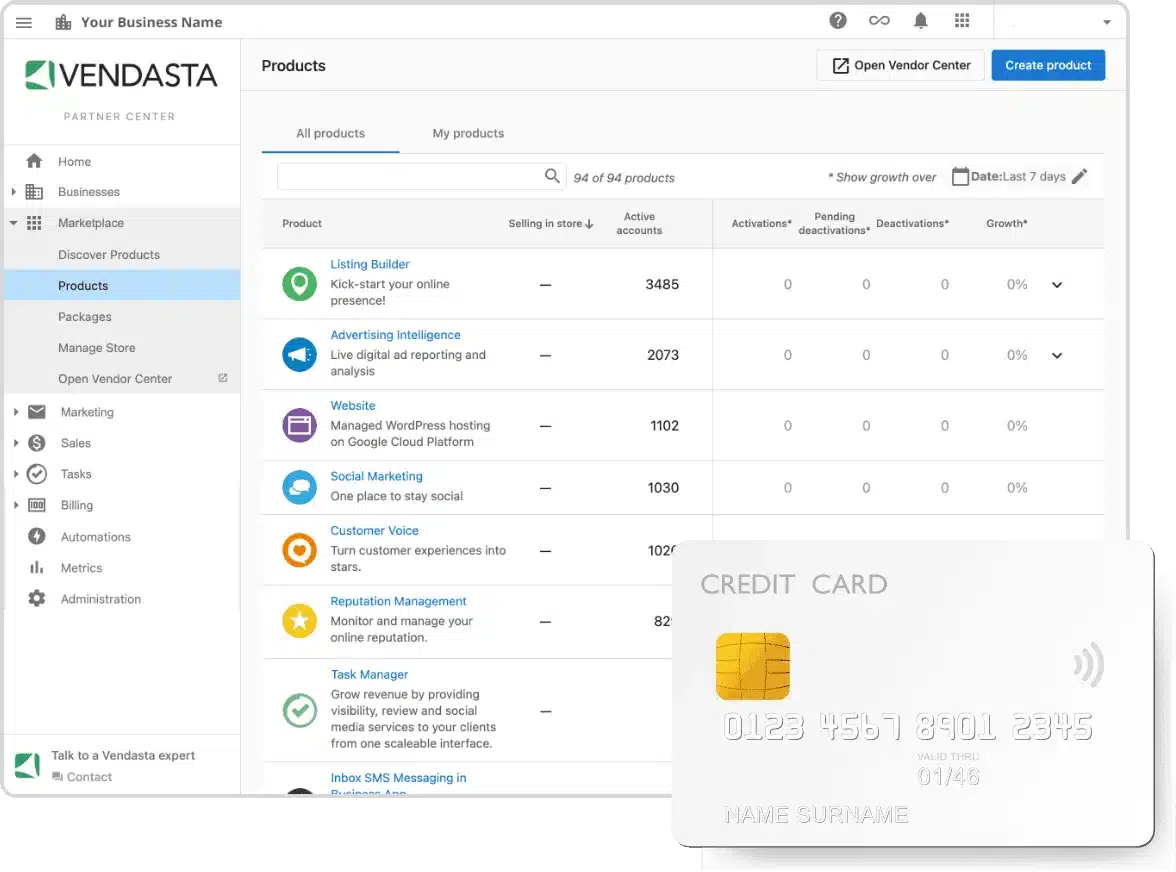
Task: Open the notifications bell
Action: click(x=920, y=21)
